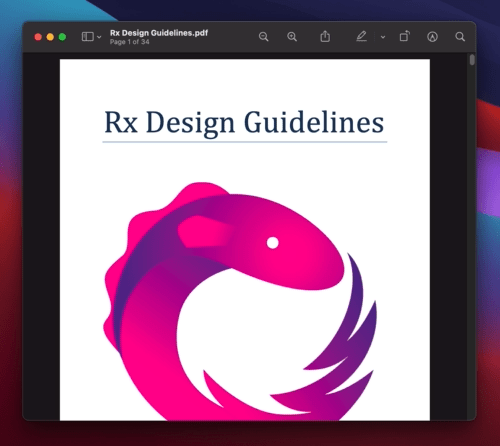Open the search magnifier in the toolbar
The width and height of the screenshot is (500, 446).
[460, 37]
